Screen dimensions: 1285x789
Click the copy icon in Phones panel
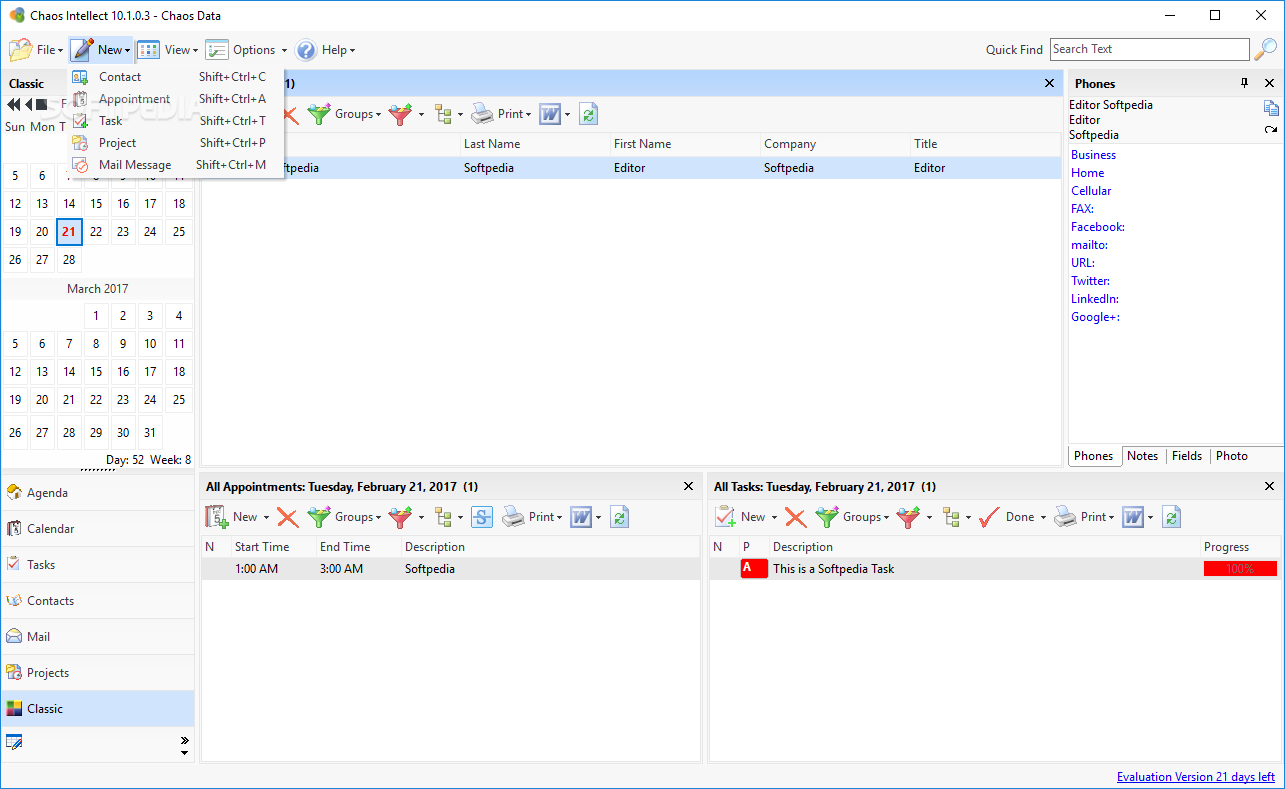[1271, 108]
